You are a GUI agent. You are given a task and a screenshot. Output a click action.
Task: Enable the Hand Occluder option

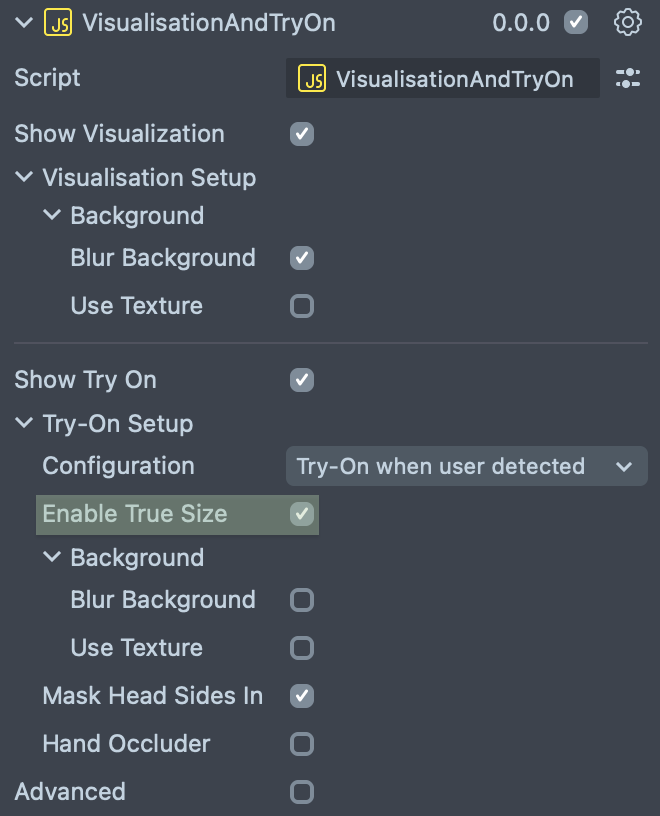tap(302, 744)
